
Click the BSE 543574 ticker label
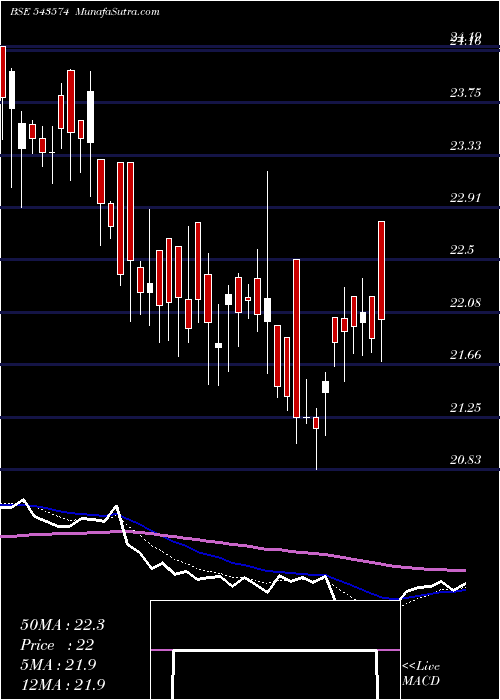point(39,12)
